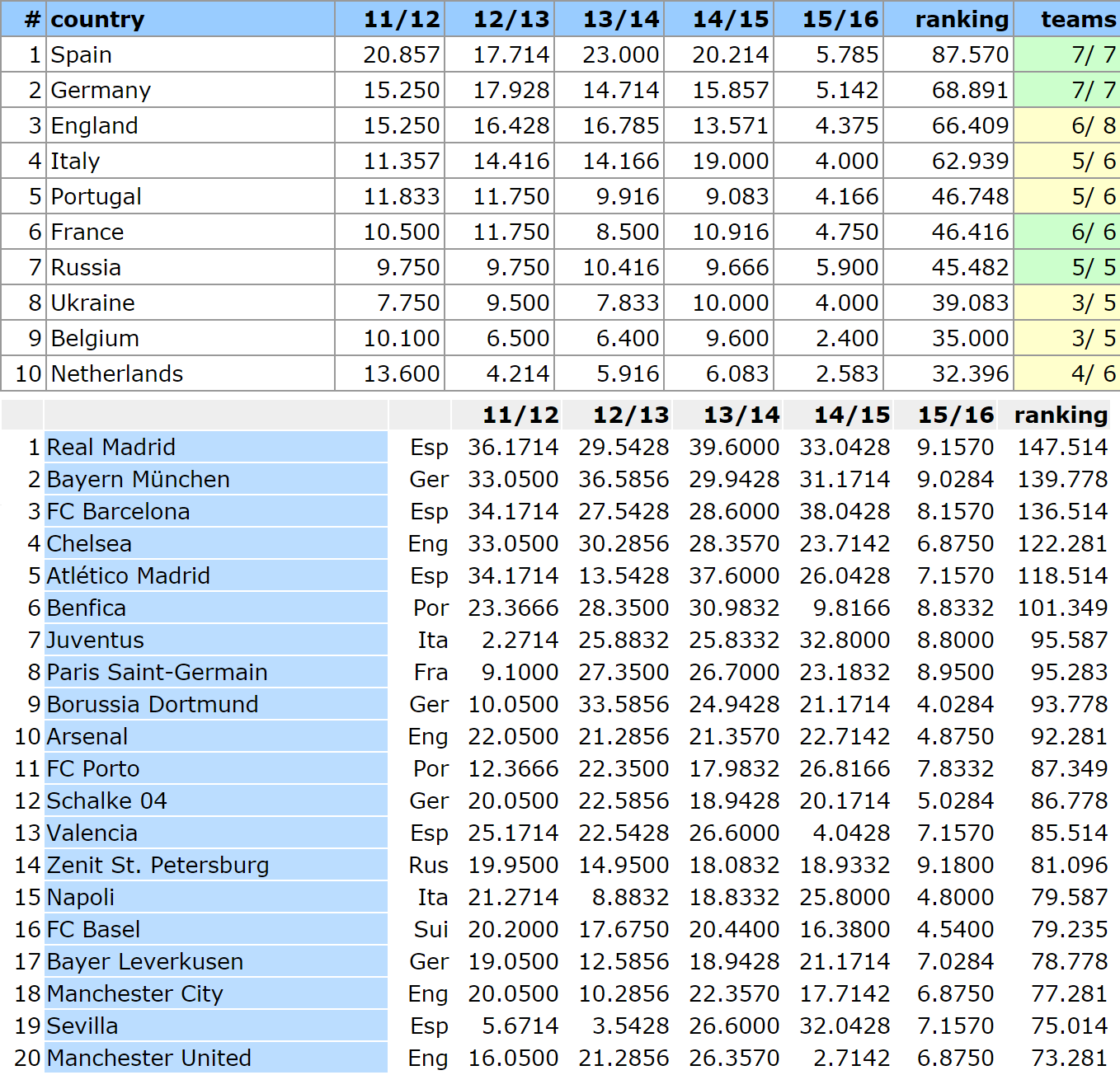Open the Zenit St. Petersburg club link
This screenshot has height=1075, width=1120.
(x=158, y=865)
